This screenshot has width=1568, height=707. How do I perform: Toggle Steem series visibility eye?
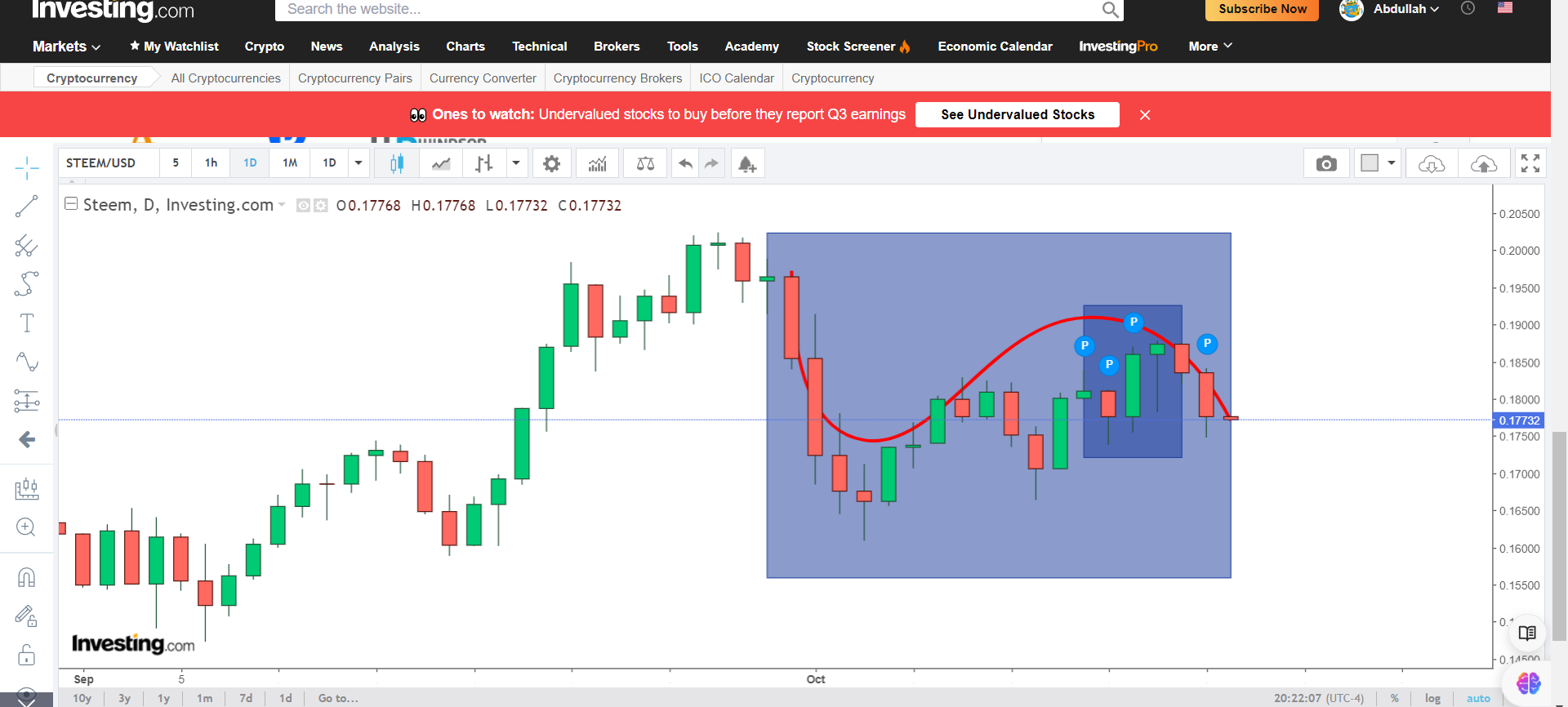point(303,206)
